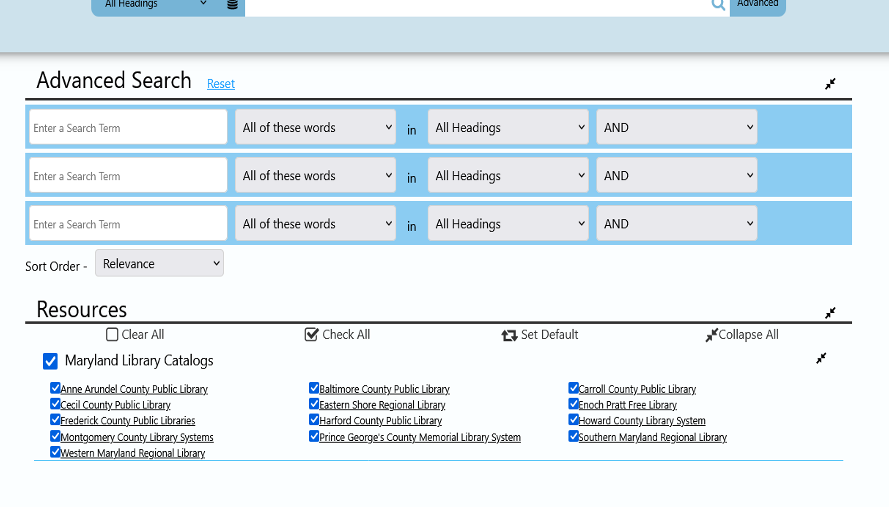This screenshot has width=890, height=508.
Task: Click the Clear All label
Action: click(142, 335)
